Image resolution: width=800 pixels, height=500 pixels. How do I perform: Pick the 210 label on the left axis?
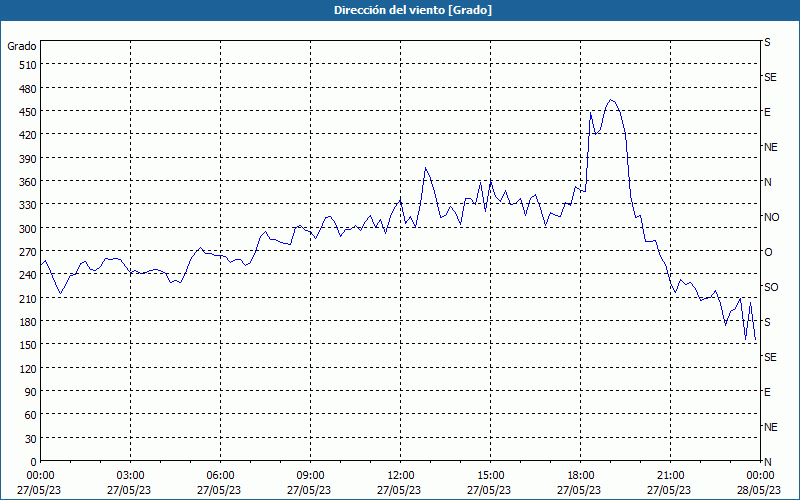pyautogui.click(x=28, y=298)
